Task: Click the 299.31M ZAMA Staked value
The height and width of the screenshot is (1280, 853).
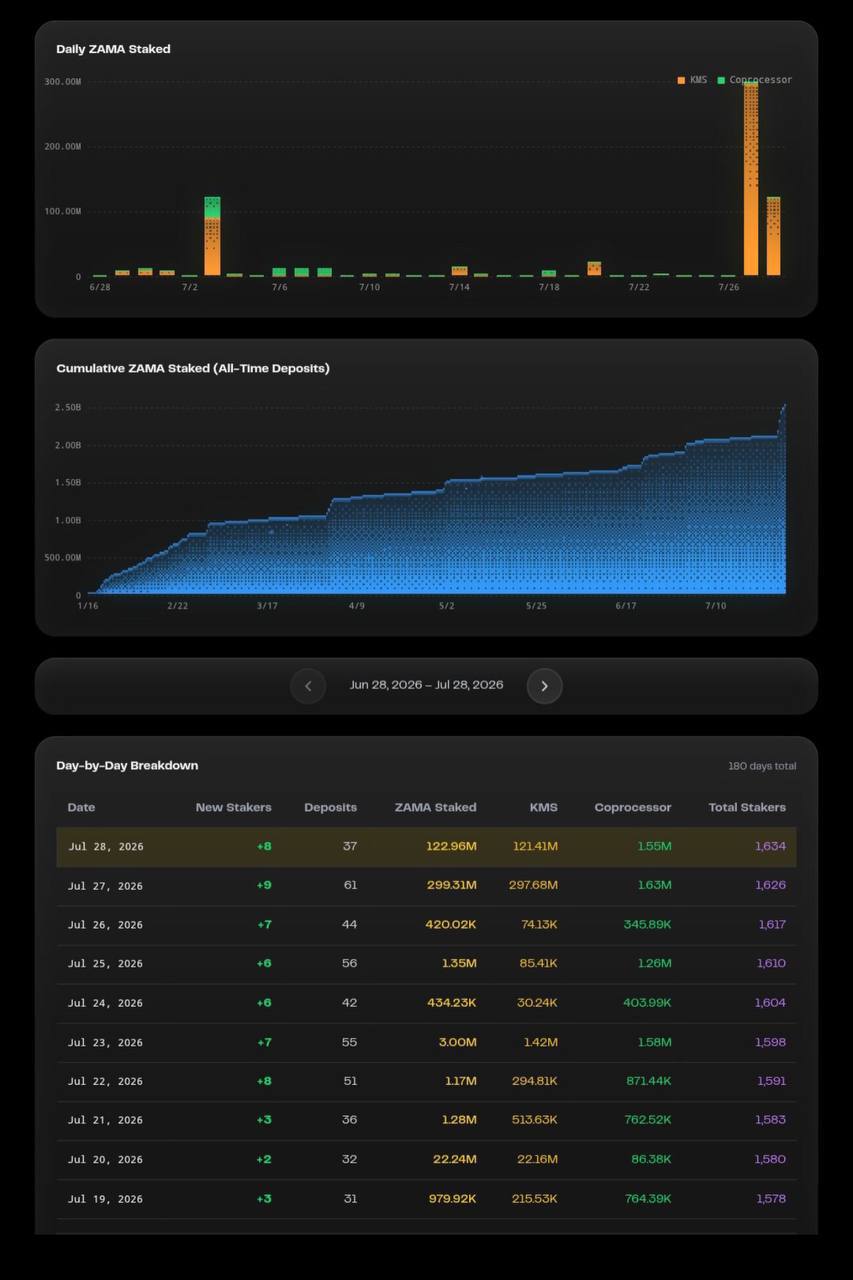Action: click(x=452, y=885)
